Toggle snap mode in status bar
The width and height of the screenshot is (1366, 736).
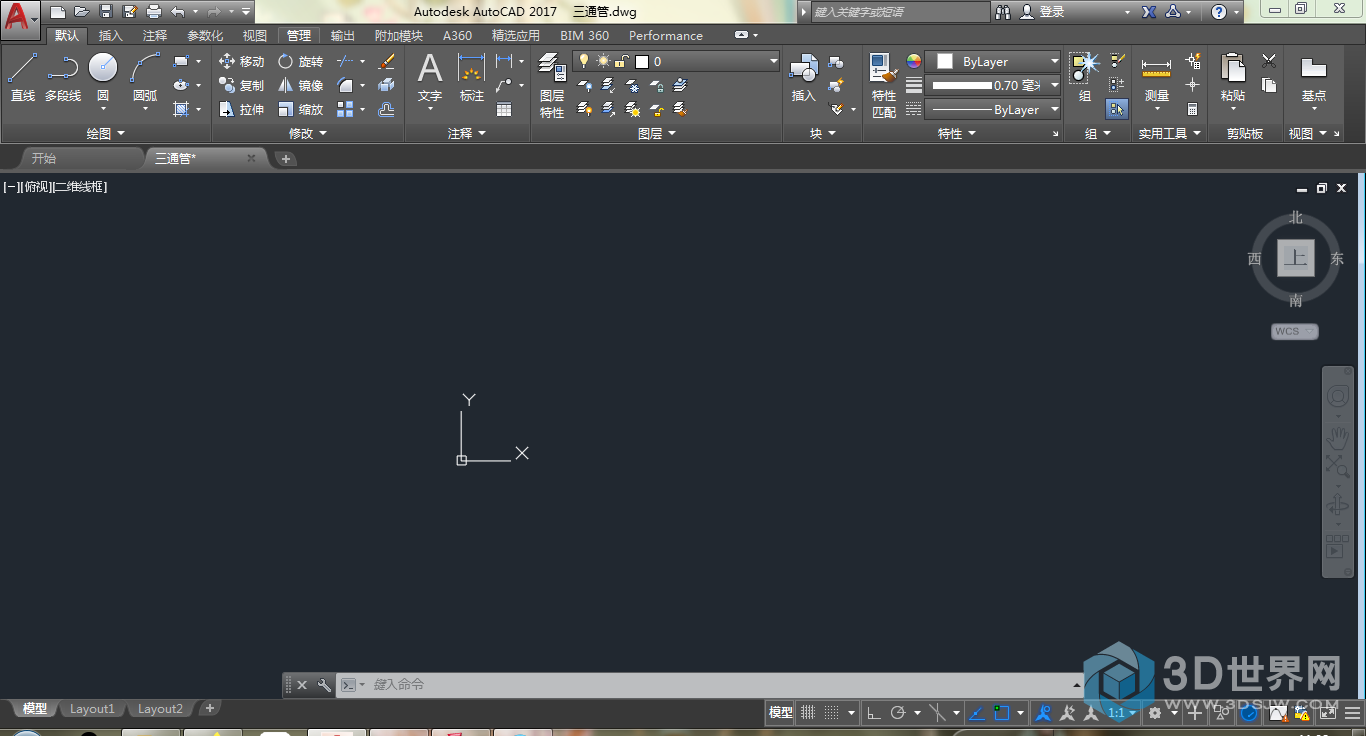(x=832, y=713)
